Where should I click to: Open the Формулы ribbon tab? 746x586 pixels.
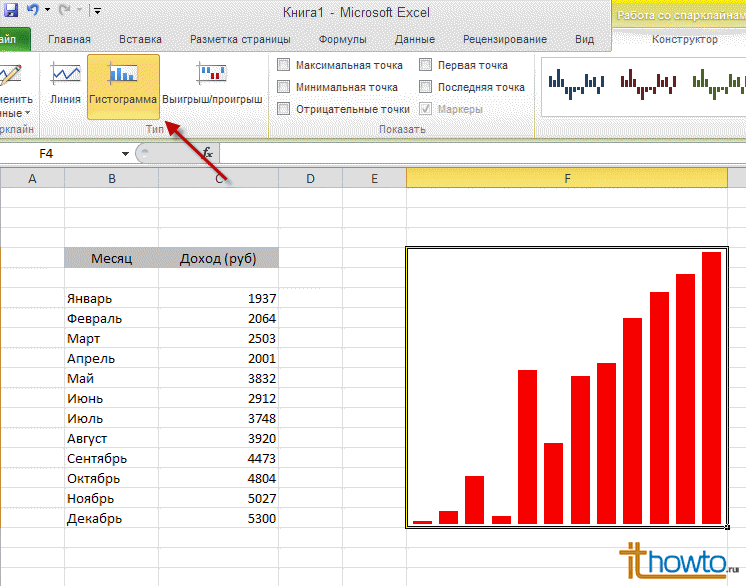pyautogui.click(x=343, y=39)
